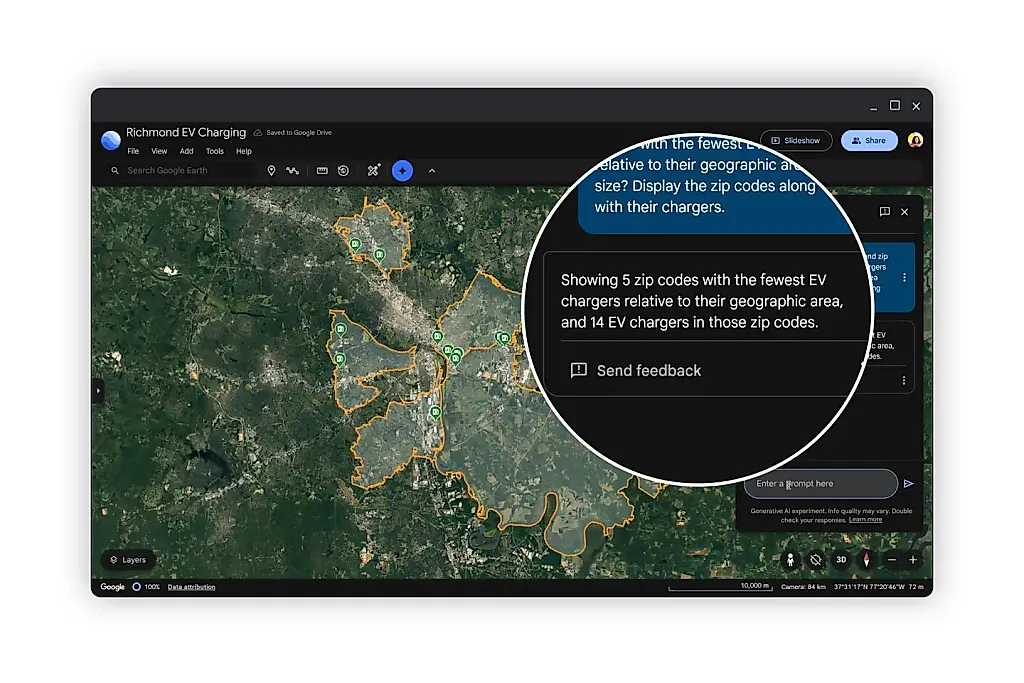This screenshot has width=1024, height=683.
Task: Open the Tools menu
Action: click(215, 151)
